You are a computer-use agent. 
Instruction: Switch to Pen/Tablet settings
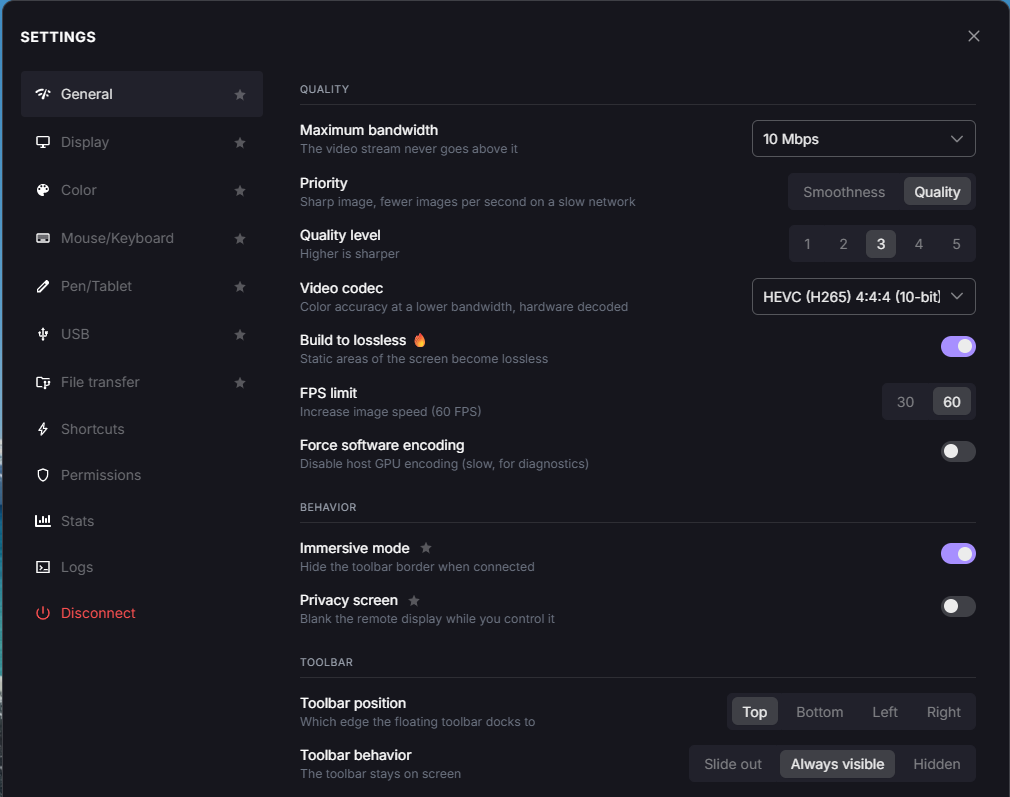142,286
